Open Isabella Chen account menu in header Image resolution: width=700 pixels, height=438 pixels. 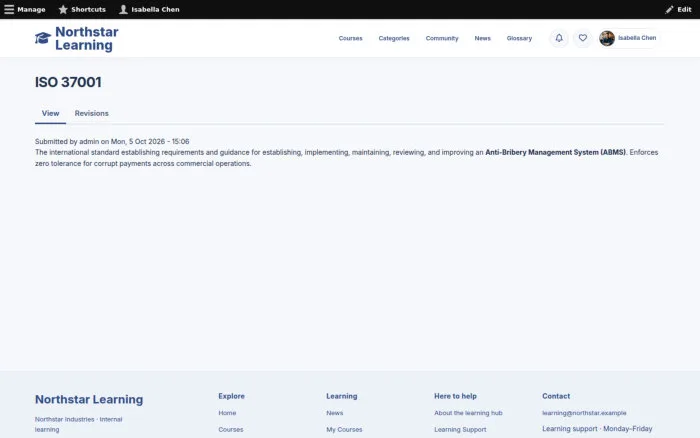coord(629,38)
